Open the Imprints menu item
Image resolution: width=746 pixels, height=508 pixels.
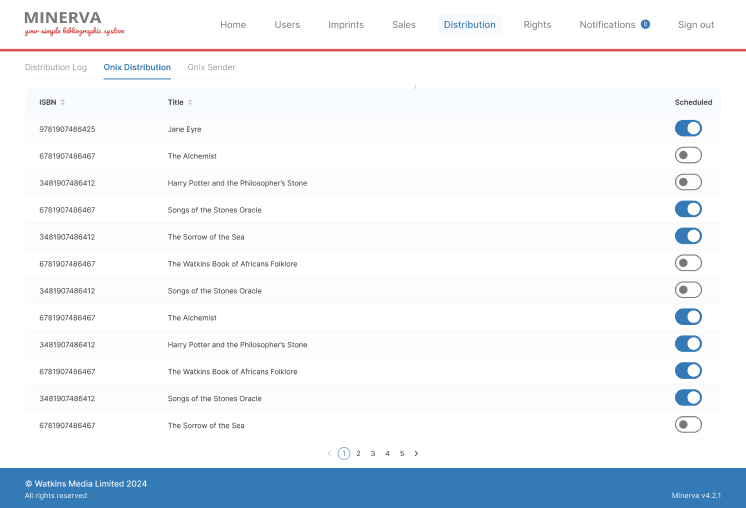pyautogui.click(x=346, y=25)
